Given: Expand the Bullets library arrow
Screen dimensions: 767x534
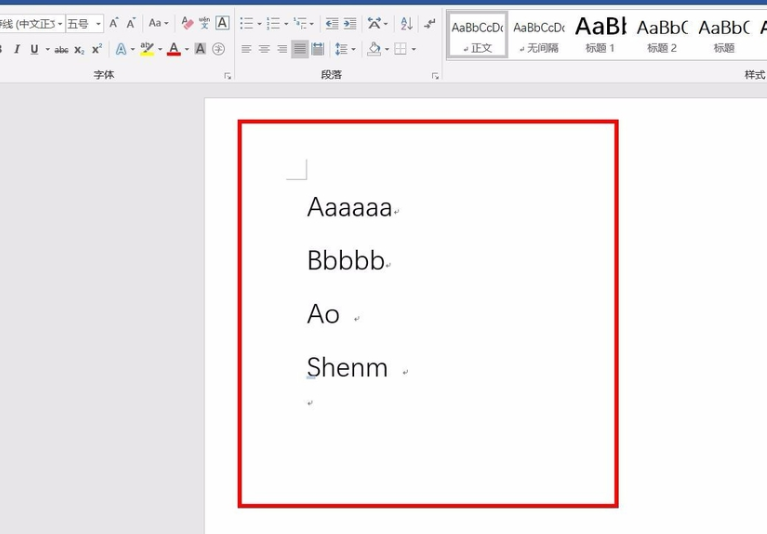Looking at the screenshot, I should pyautogui.click(x=259, y=23).
